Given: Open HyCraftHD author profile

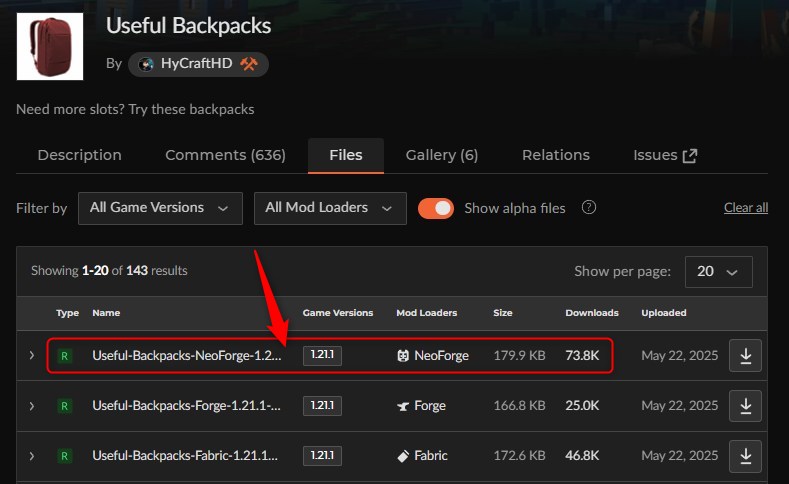Looking at the screenshot, I should coord(198,64).
